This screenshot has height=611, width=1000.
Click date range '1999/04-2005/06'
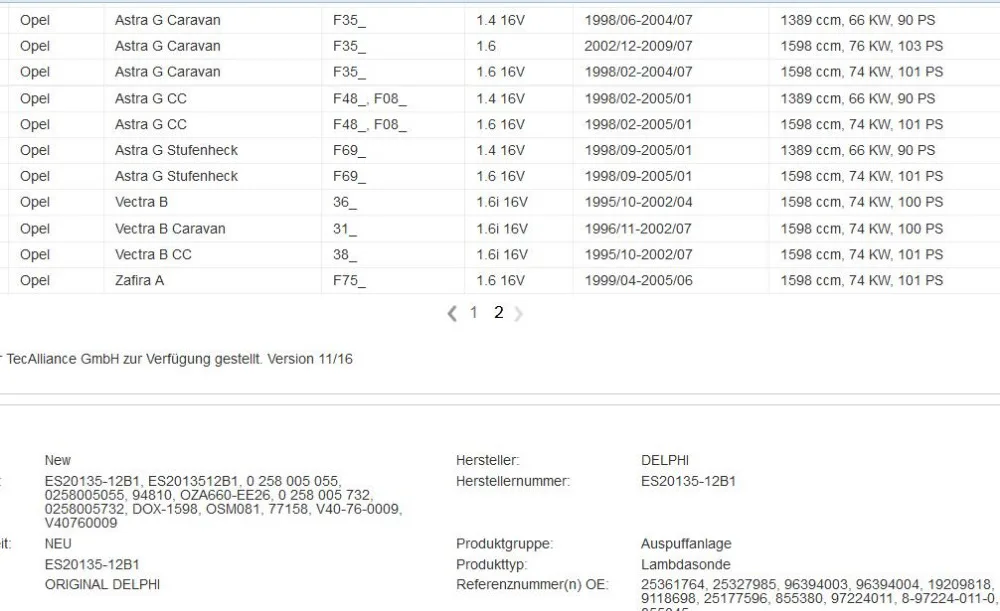[638, 281]
